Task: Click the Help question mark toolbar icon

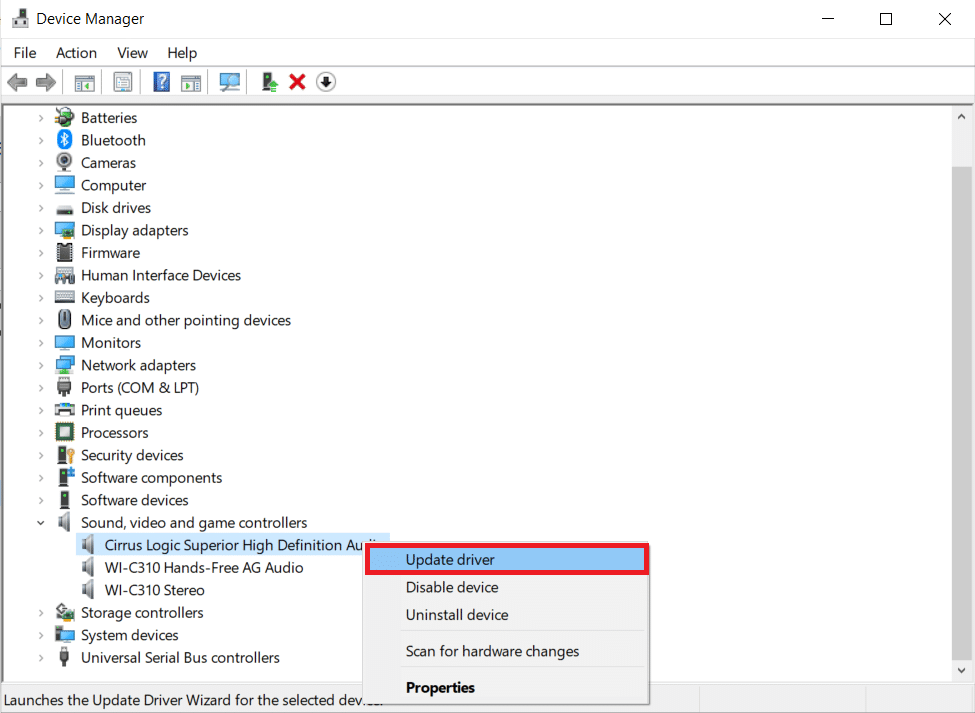Action: pos(161,82)
